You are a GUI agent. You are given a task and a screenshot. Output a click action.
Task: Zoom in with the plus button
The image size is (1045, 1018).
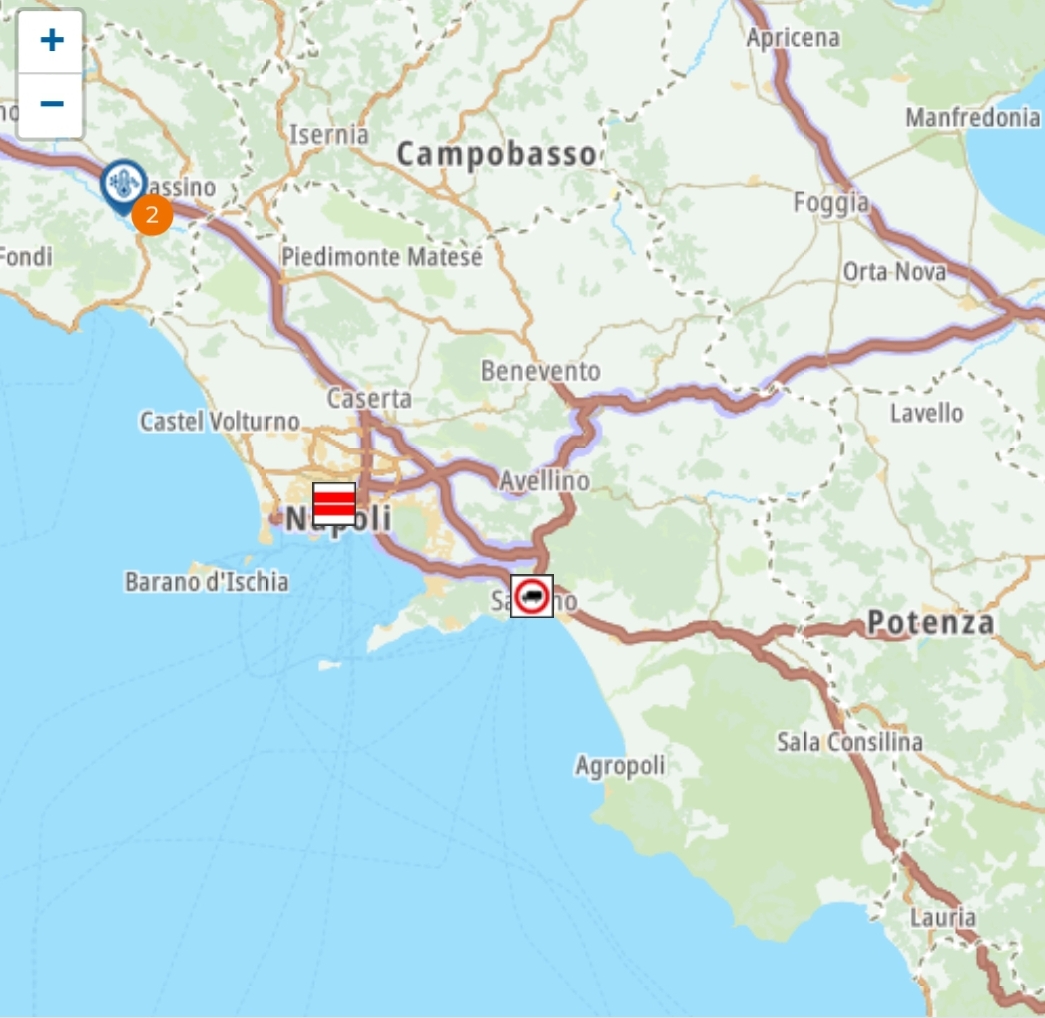pyautogui.click(x=51, y=41)
